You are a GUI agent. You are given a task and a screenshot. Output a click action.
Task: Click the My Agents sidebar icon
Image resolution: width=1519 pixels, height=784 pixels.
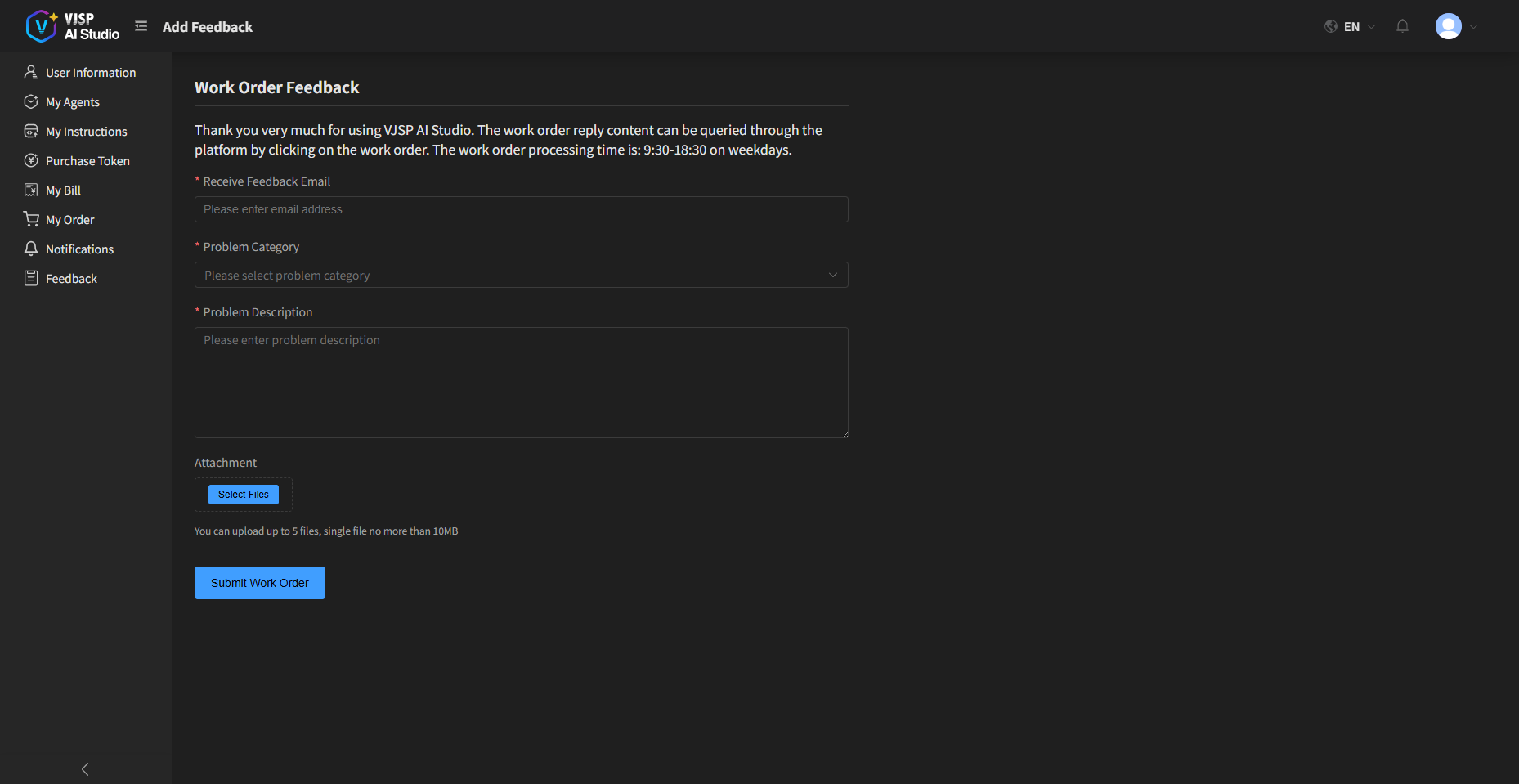click(31, 101)
